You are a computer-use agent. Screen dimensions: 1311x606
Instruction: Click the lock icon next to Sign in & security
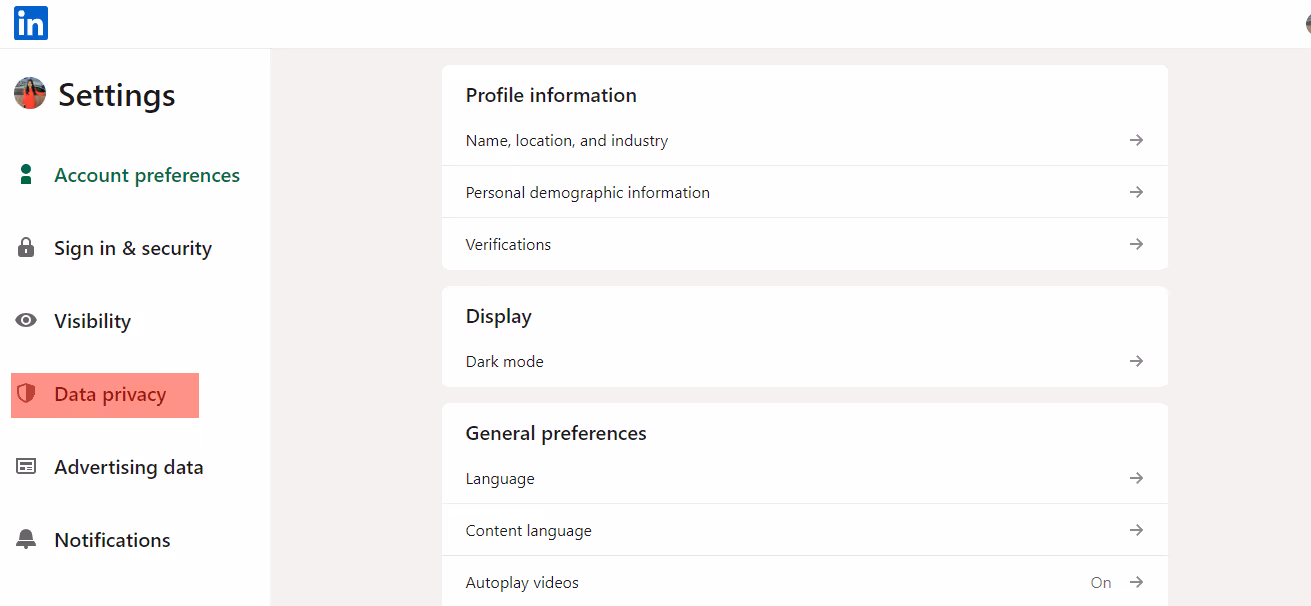pyautogui.click(x=25, y=247)
